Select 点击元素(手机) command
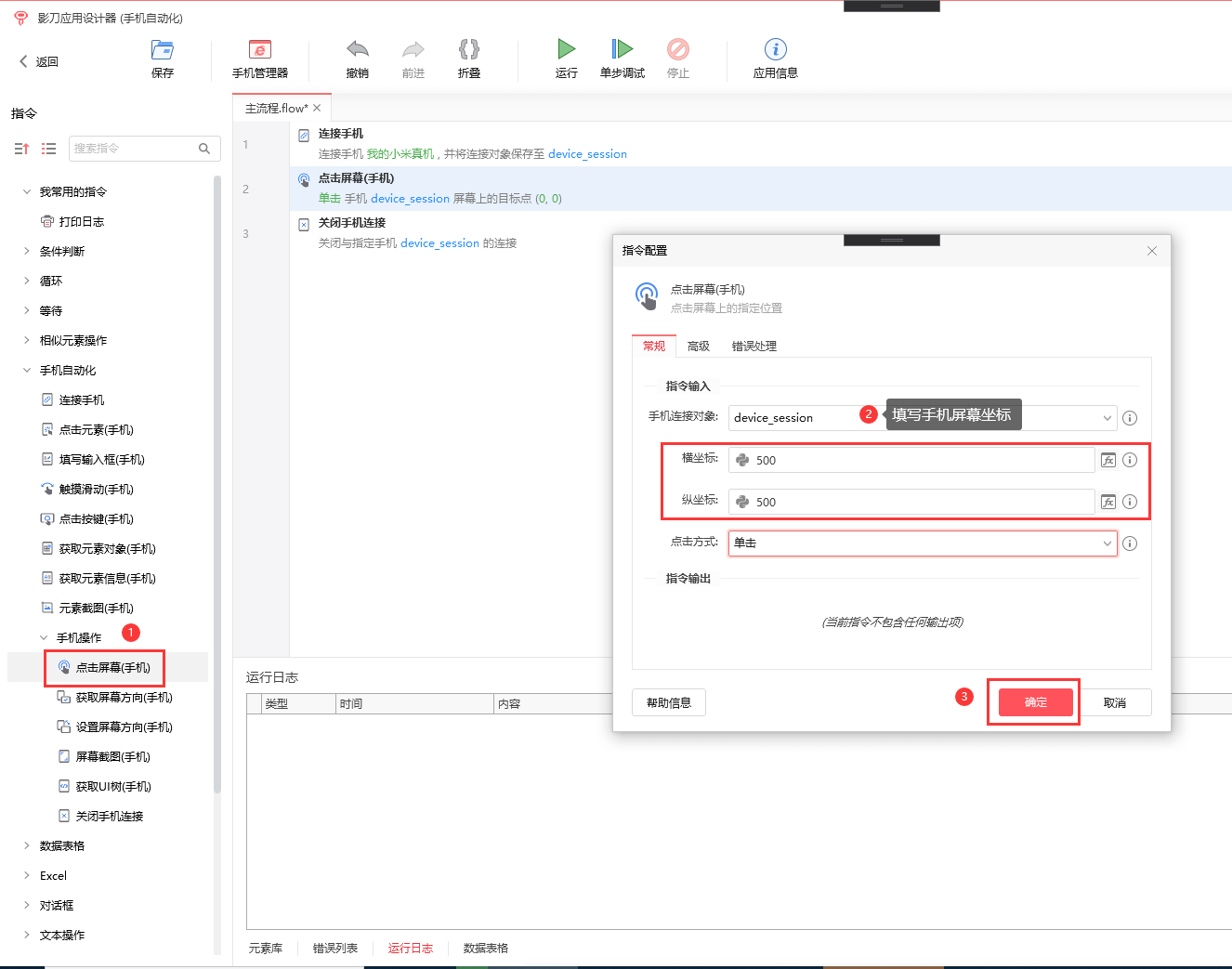Image resolution: width=1232 pixels, height=969 pixels. (x=87, y=429)
